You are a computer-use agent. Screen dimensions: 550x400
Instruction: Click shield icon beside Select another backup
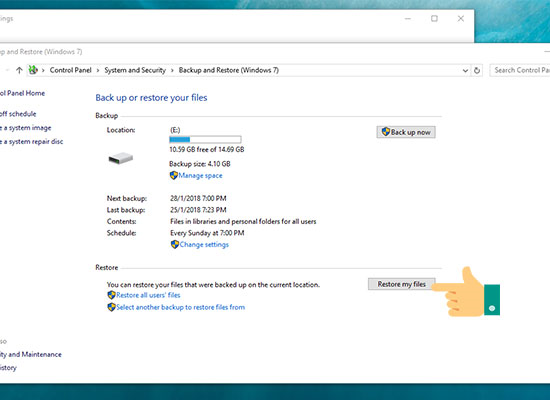[112, 307]
